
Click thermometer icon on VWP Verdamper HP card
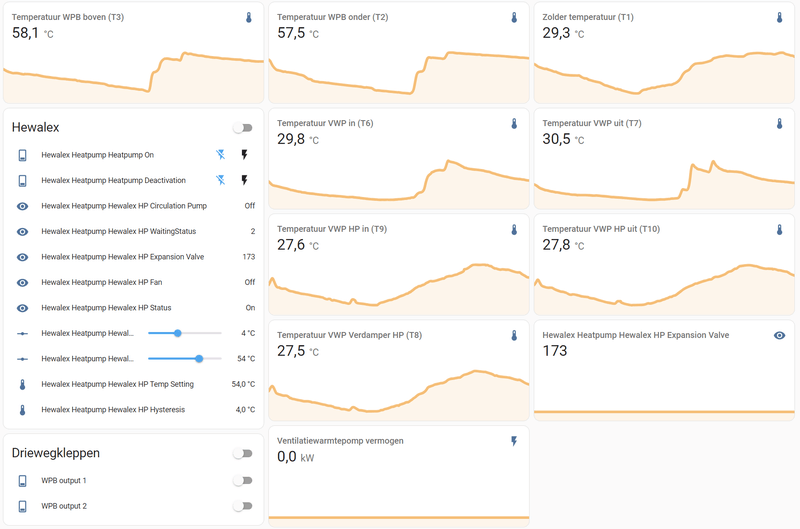point(514,336)
